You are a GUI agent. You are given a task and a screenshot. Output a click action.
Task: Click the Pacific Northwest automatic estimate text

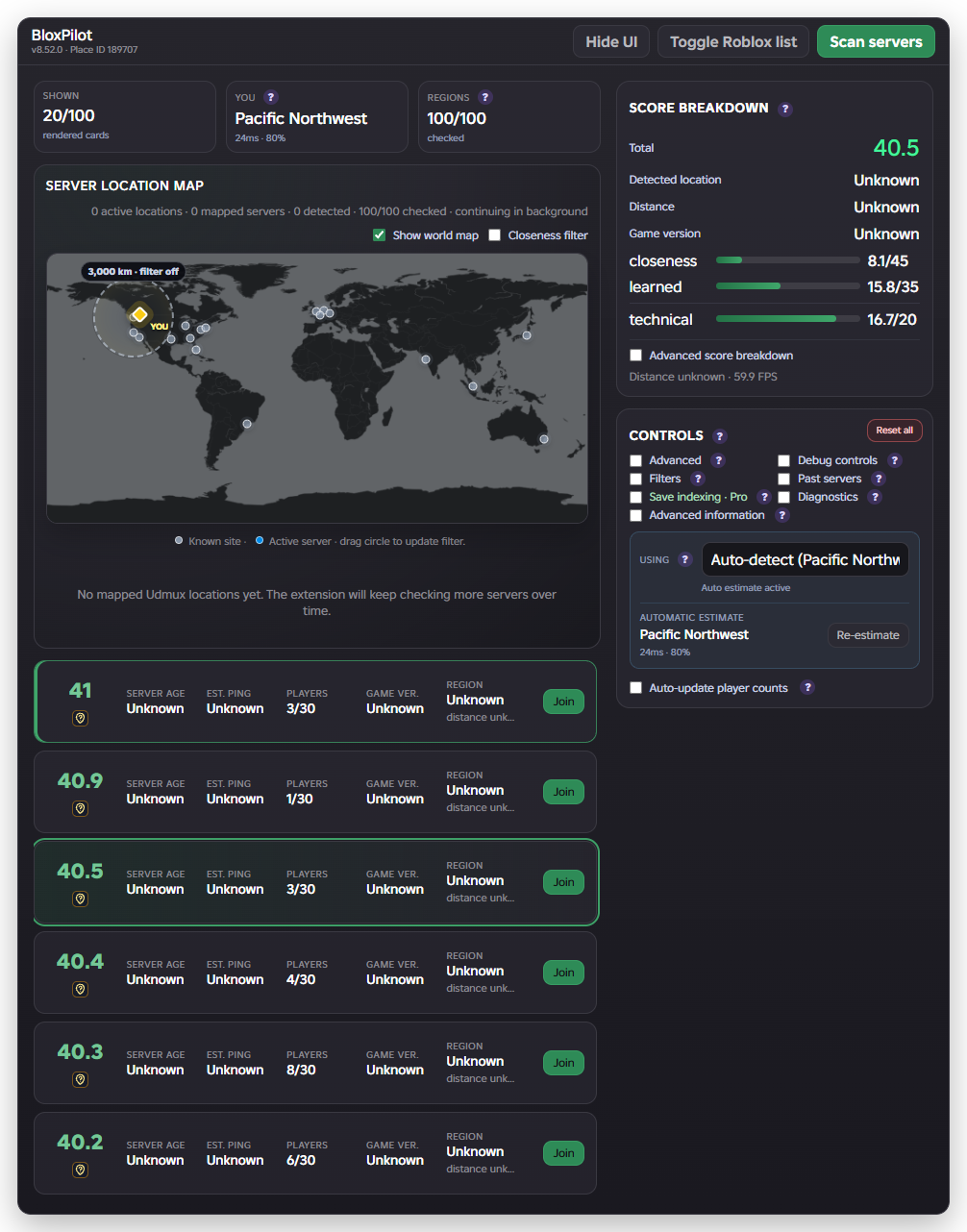(694, 634)
